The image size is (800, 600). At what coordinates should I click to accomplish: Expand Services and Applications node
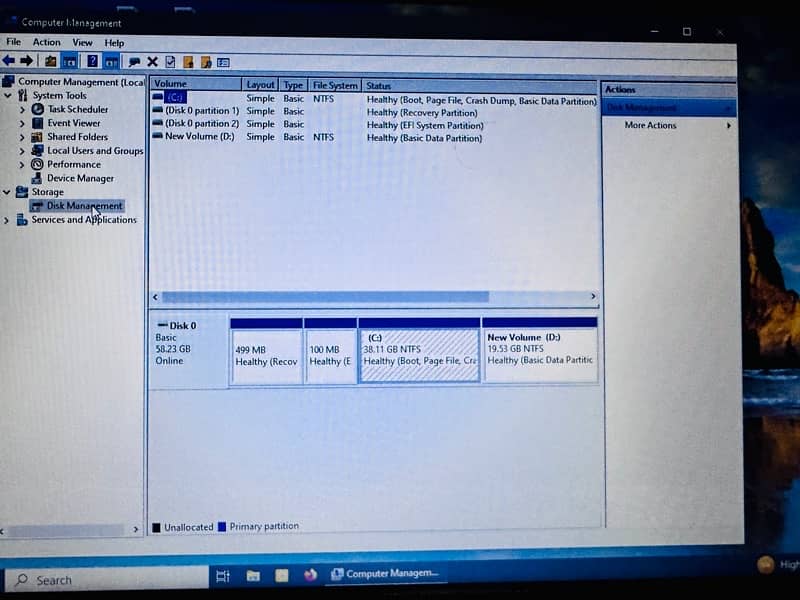click(7, 220)
